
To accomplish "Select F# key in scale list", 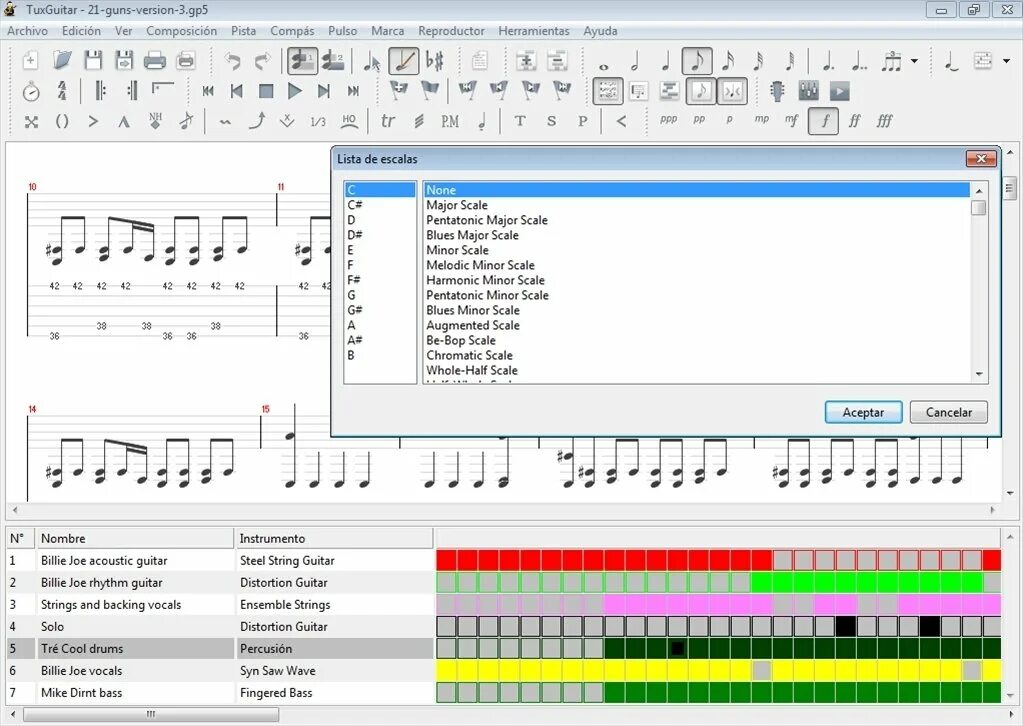I will tap(380, 280).
